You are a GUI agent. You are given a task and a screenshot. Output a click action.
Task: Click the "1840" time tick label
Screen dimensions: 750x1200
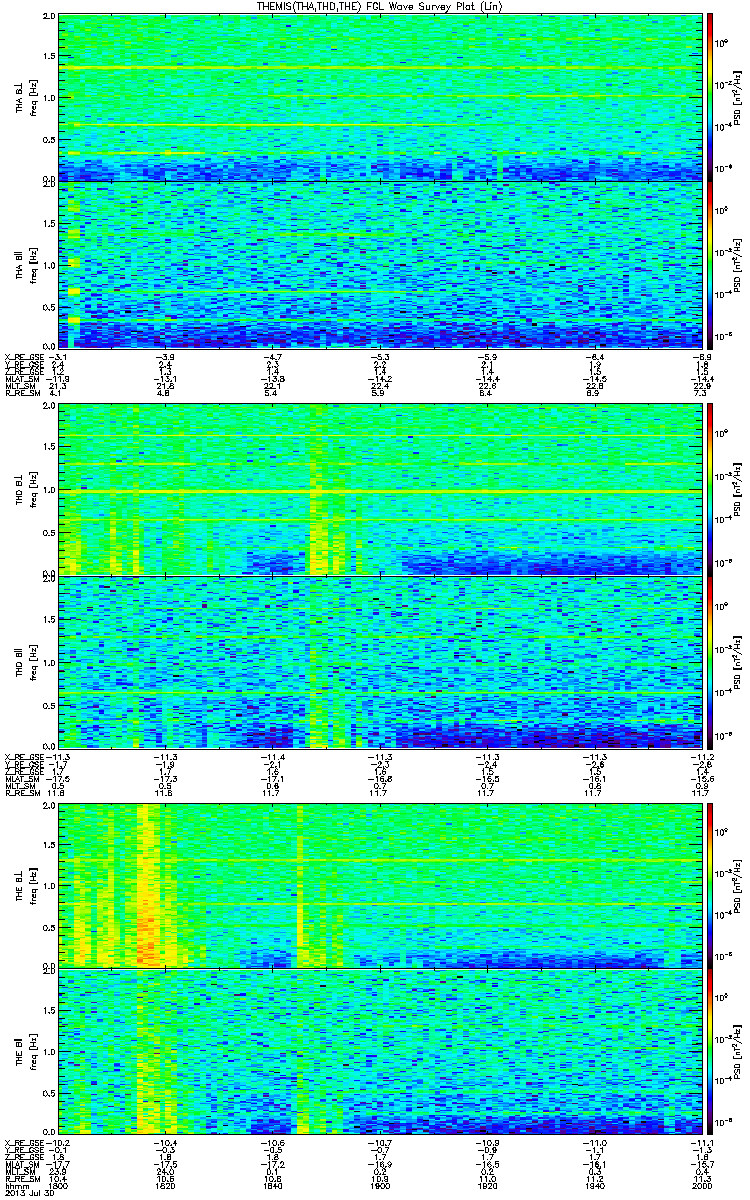click(x=271, y=1186)
